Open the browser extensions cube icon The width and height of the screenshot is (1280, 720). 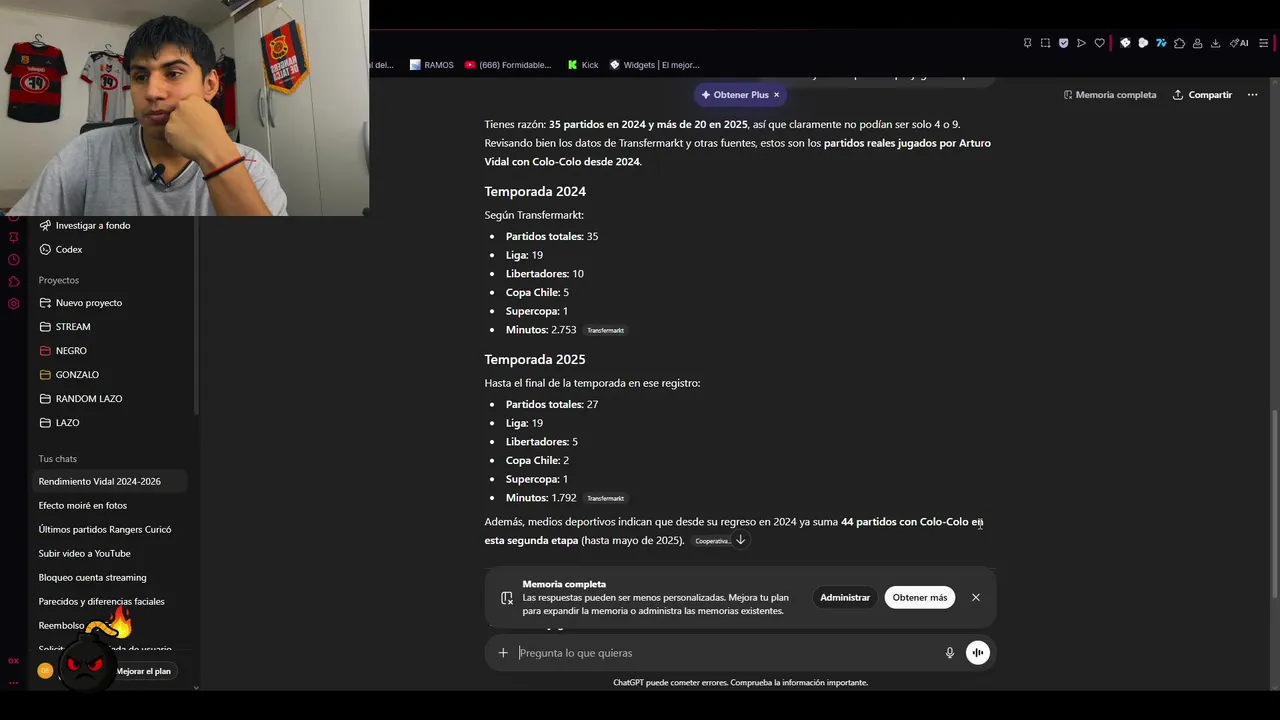coord(1179,43)
